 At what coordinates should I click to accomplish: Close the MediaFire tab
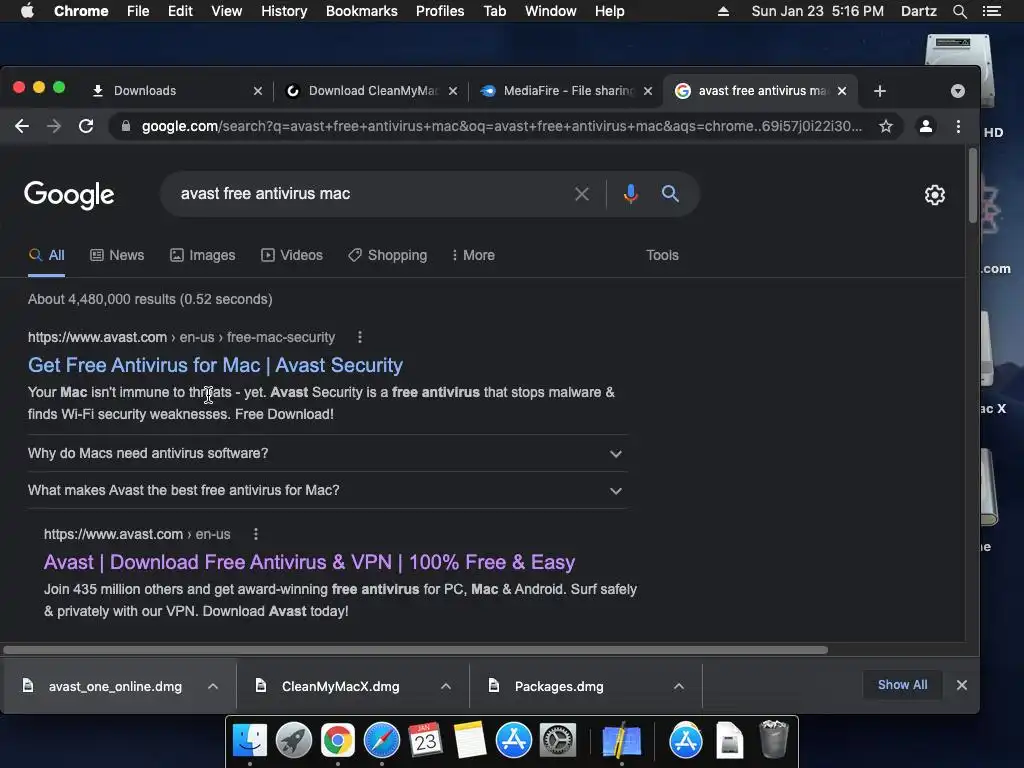pyautogui.click(x=648, y=91)
